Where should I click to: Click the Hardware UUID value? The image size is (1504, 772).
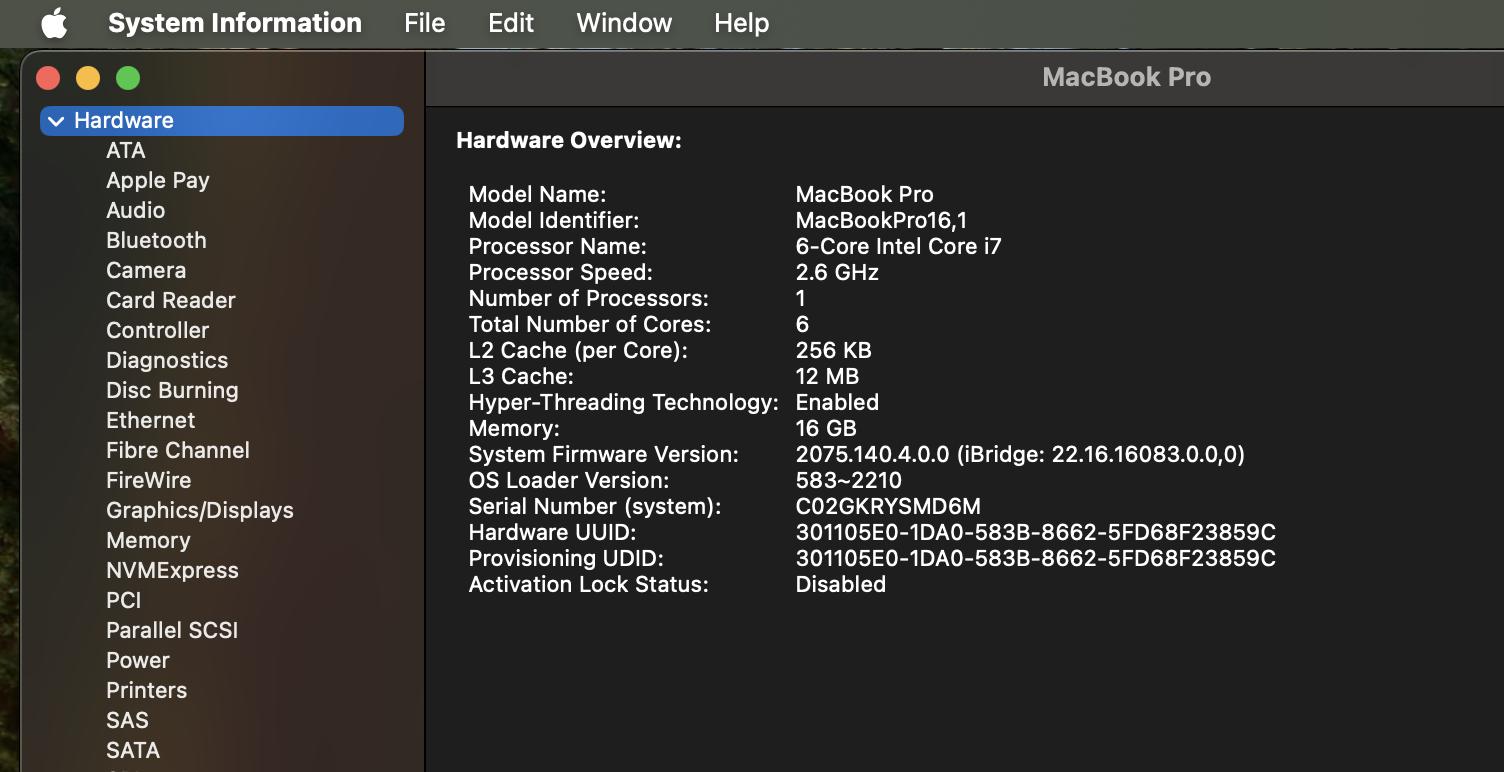1035,532
